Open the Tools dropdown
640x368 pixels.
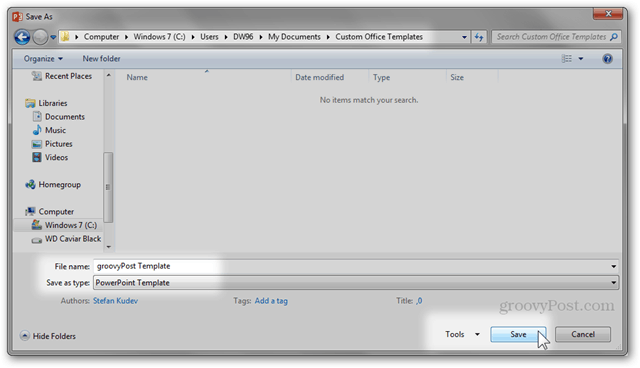pos(462,335)
